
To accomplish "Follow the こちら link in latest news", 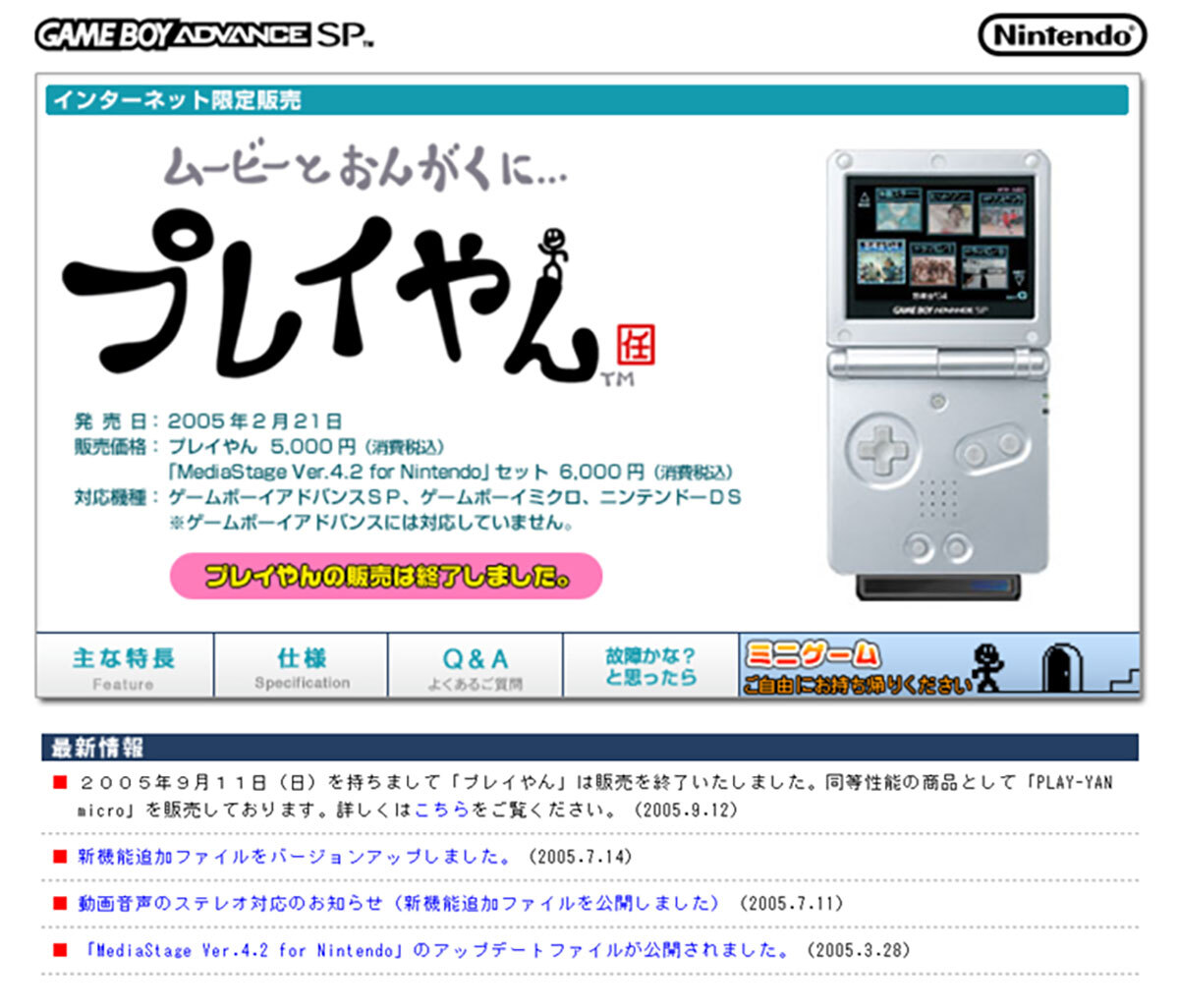I will click(442, 811).
